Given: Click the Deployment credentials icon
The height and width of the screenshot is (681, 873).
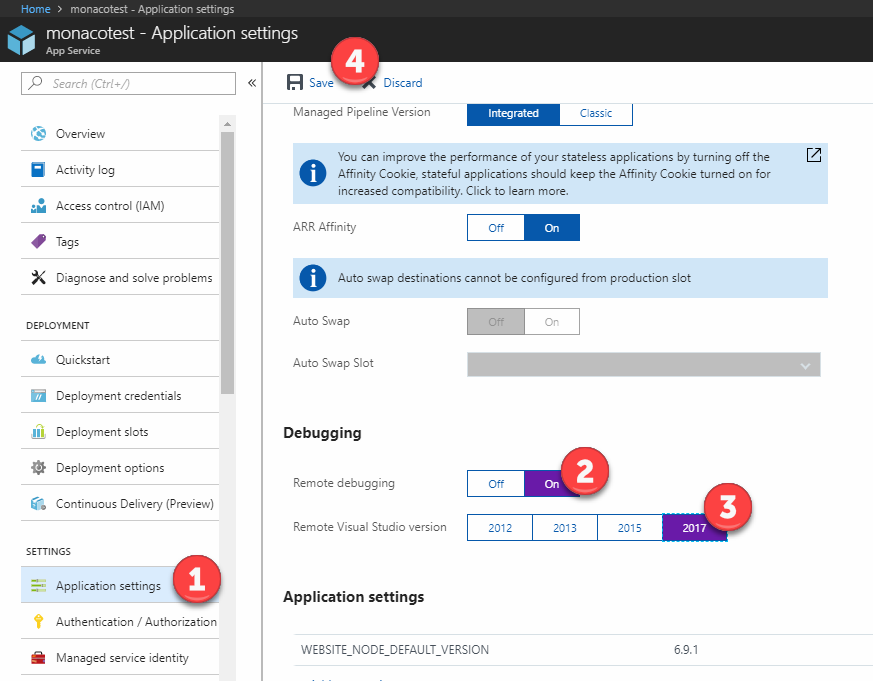Looking at the screenshot, I should [x=38, y=395].
